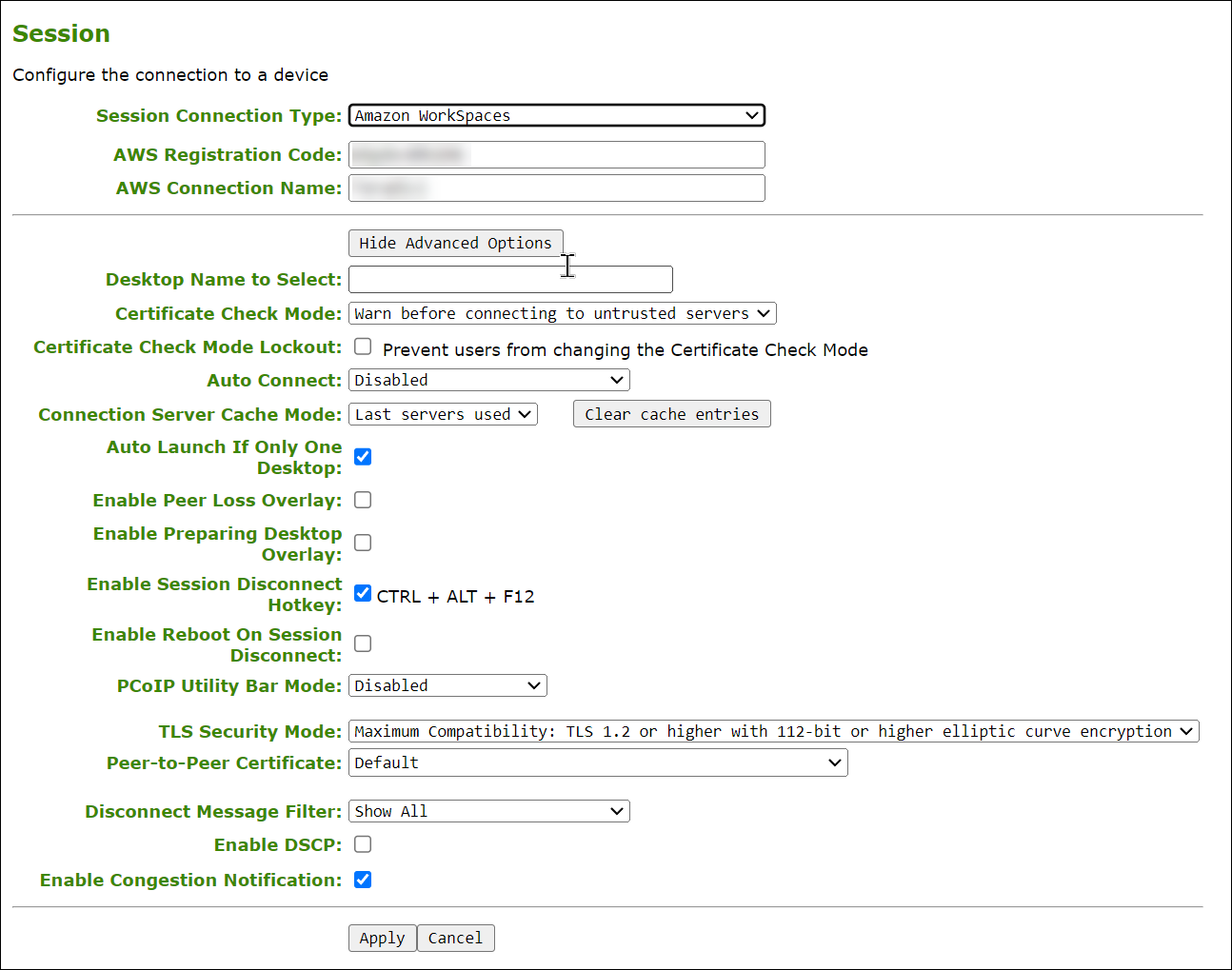Open the Certificate Check Mode dropdown
Screen dimensions: 1232x970
tap(563, 313)
